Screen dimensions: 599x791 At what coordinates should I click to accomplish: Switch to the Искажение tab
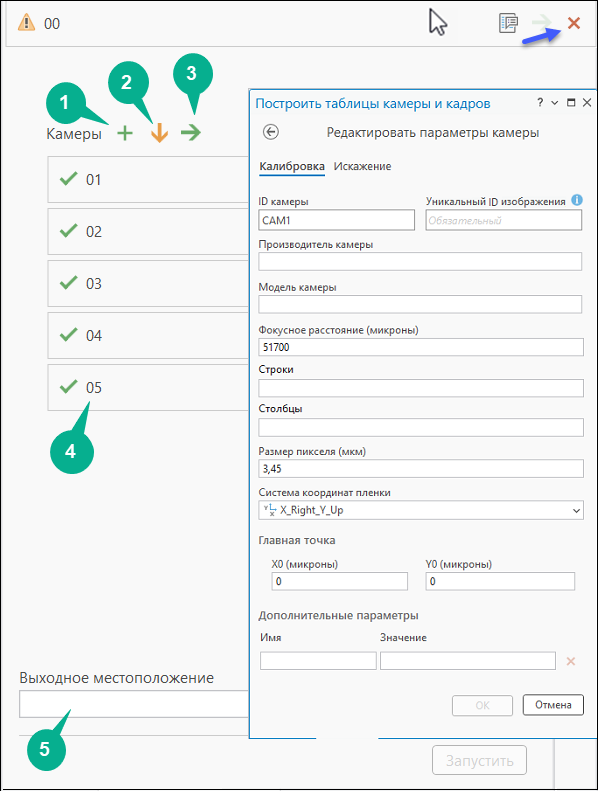[362, 166]
